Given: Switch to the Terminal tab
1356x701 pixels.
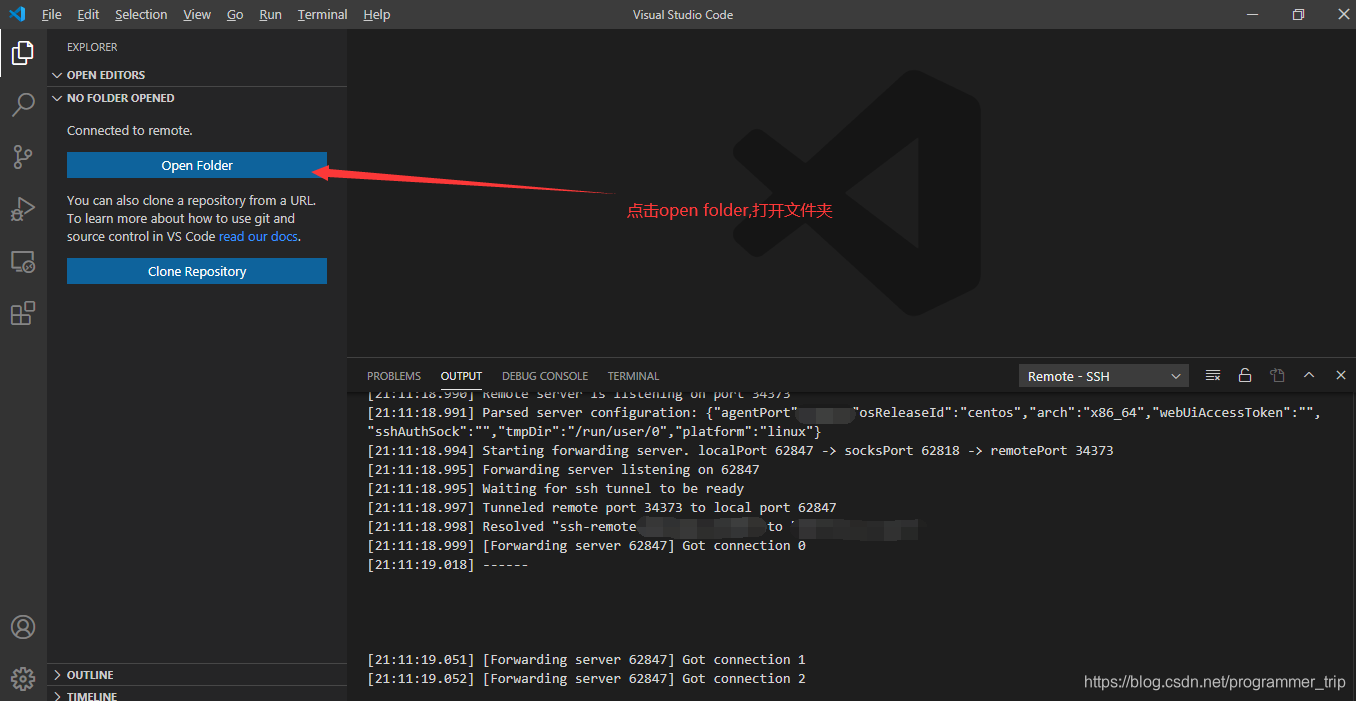Looking at the screenshot, I should coord(633,376).
